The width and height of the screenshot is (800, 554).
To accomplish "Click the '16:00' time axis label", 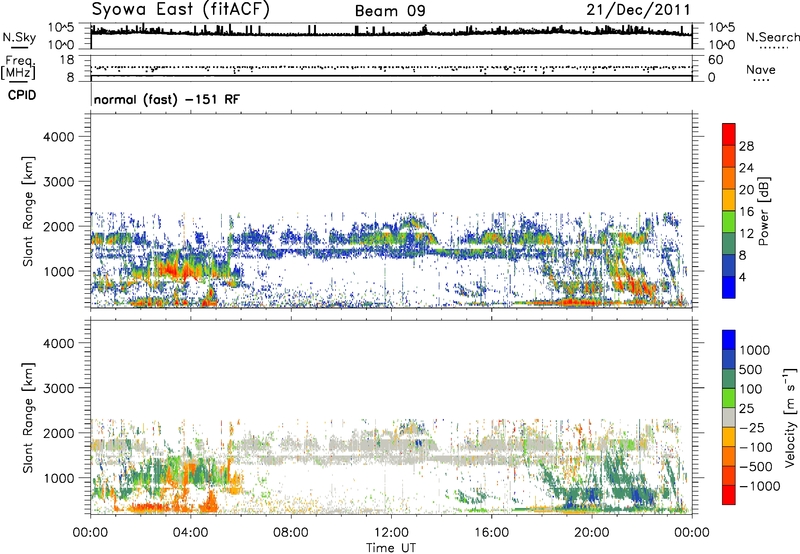I will [x=491, y=533].
